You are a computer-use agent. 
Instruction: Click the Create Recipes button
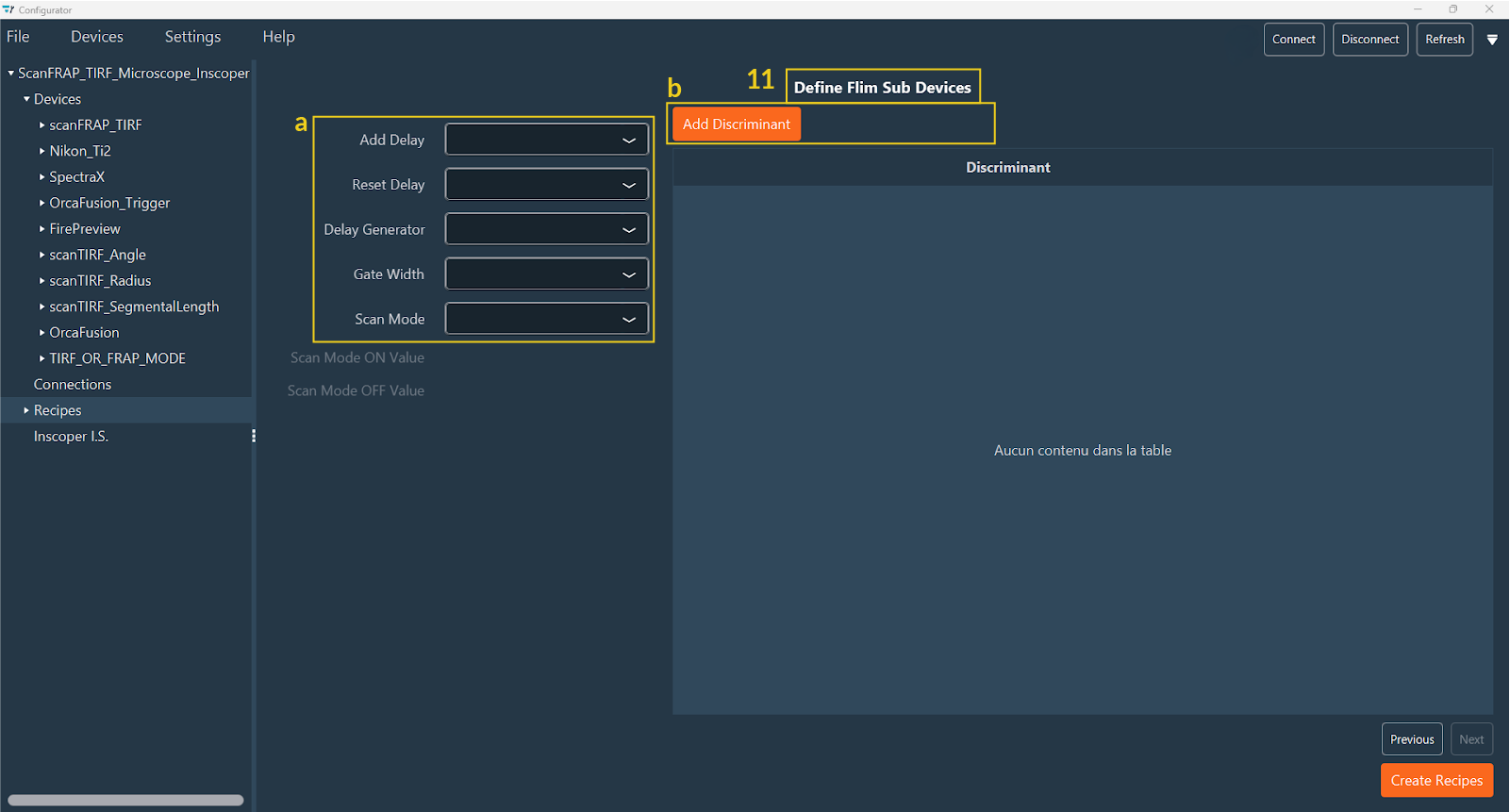tap(1435, 780)
